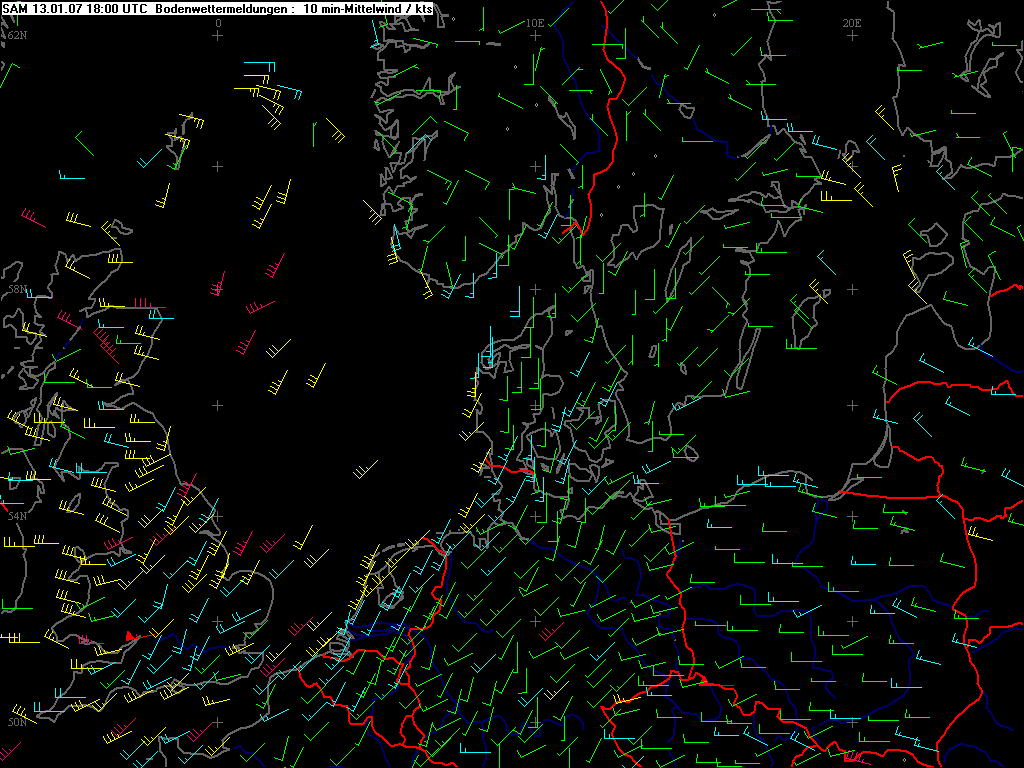Click the 58N latitude label
1024x768 pixels.
[x=16, y=289]
